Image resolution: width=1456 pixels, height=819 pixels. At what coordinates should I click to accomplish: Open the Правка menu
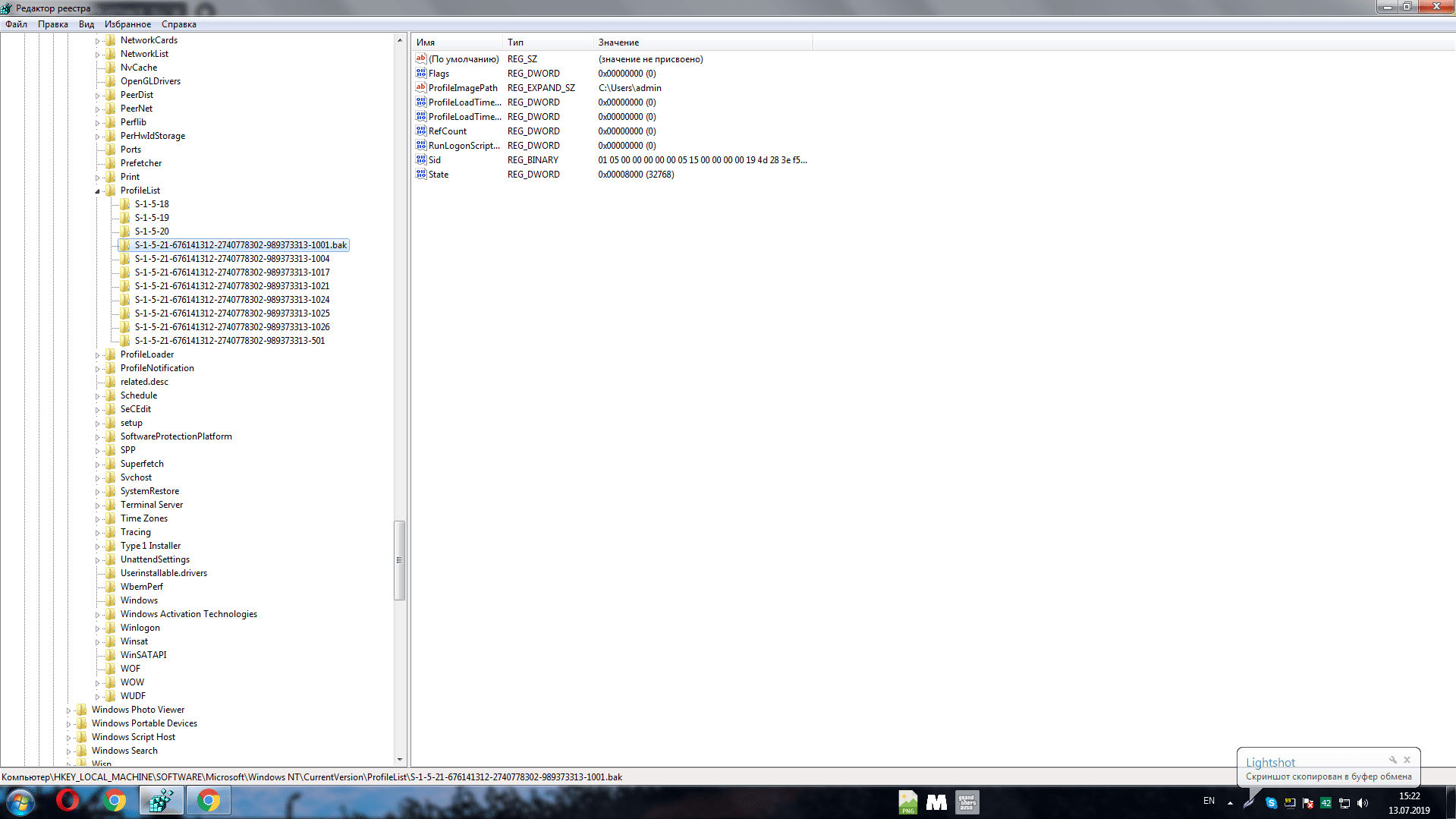[x=52, y=24]
